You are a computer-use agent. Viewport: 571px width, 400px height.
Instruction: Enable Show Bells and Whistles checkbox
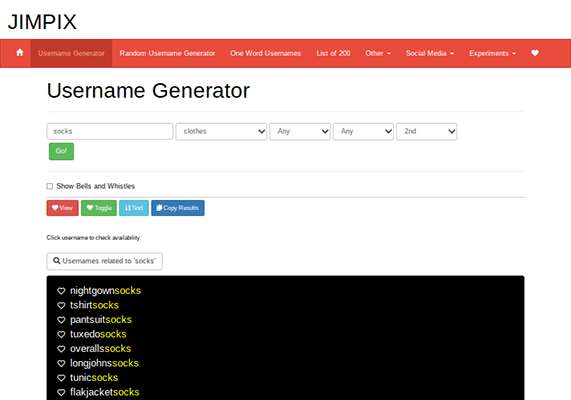(x=50, y=186)
